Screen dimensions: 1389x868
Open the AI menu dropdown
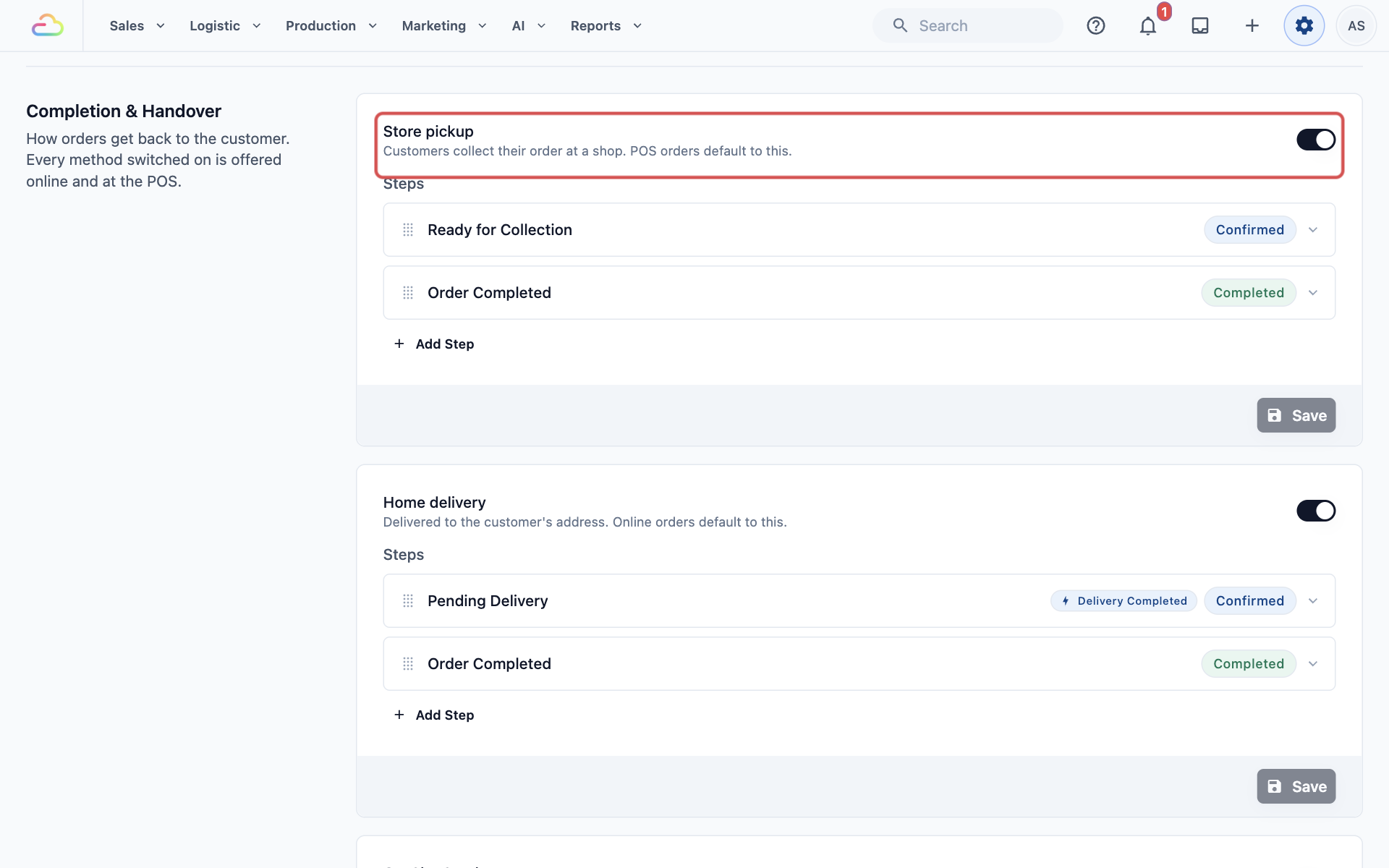pyautogui.click(x=529, y=26)
